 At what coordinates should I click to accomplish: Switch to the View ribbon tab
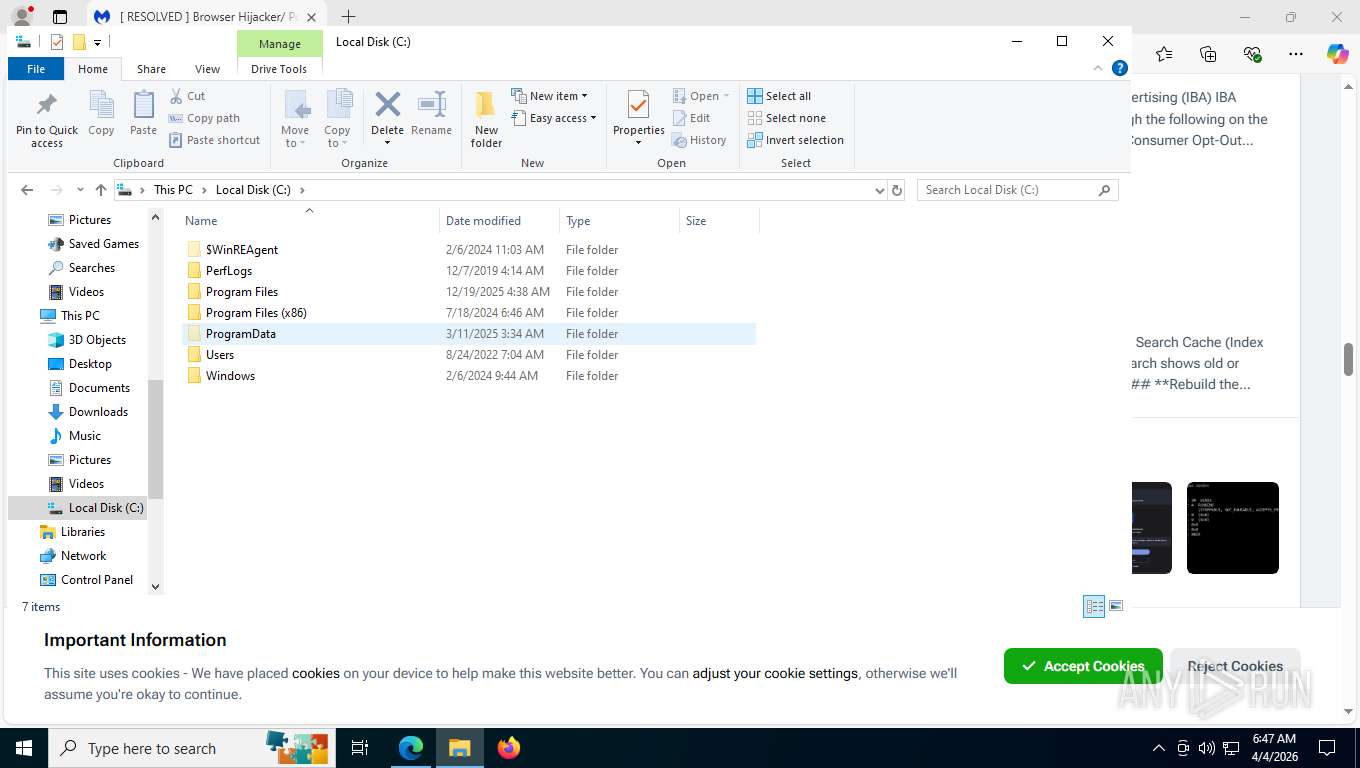pyautogui.click(x=207, y=69)
